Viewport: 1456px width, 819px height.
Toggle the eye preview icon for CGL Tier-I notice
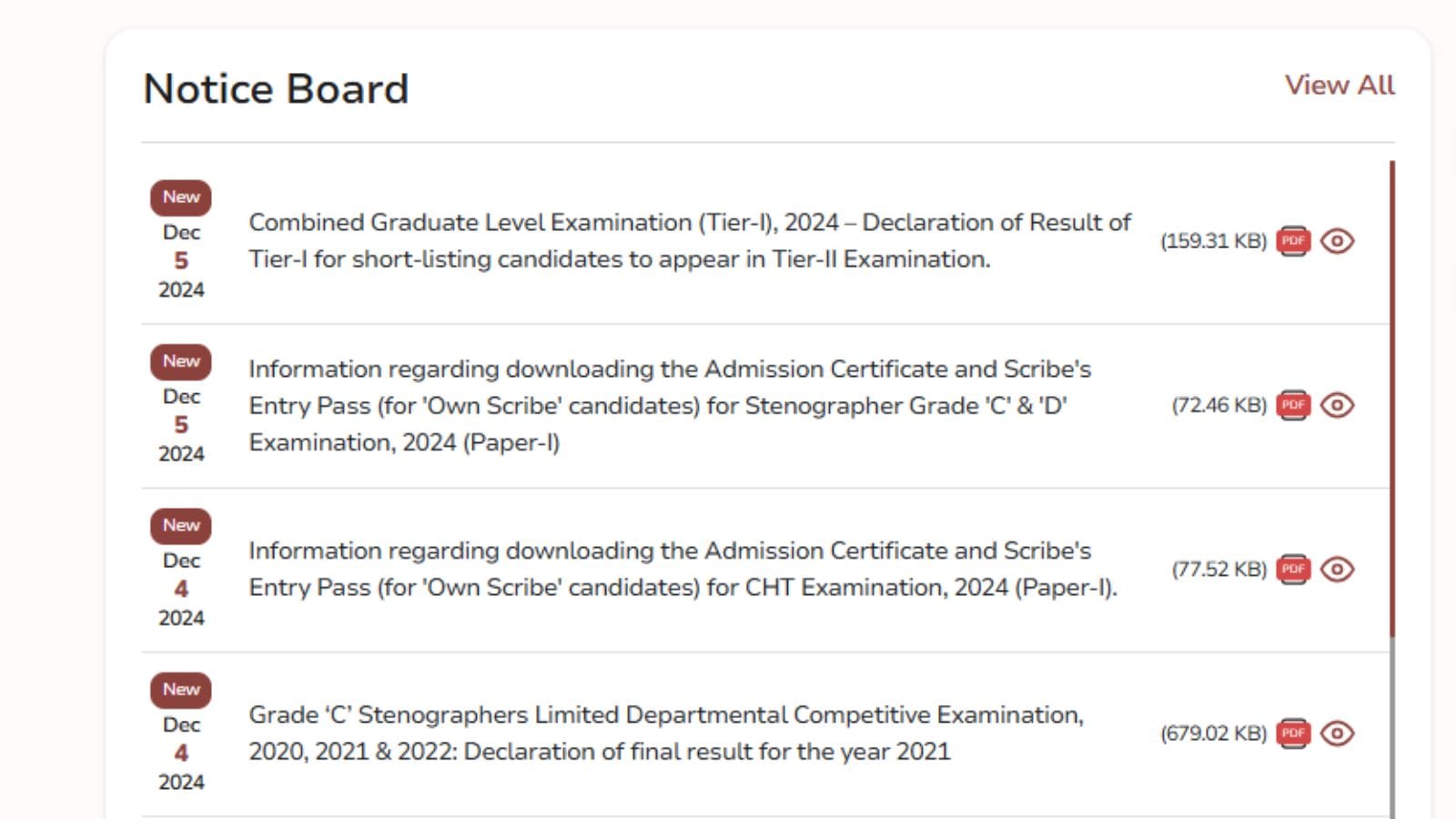pyautogui.click(x=1336, y=241)
